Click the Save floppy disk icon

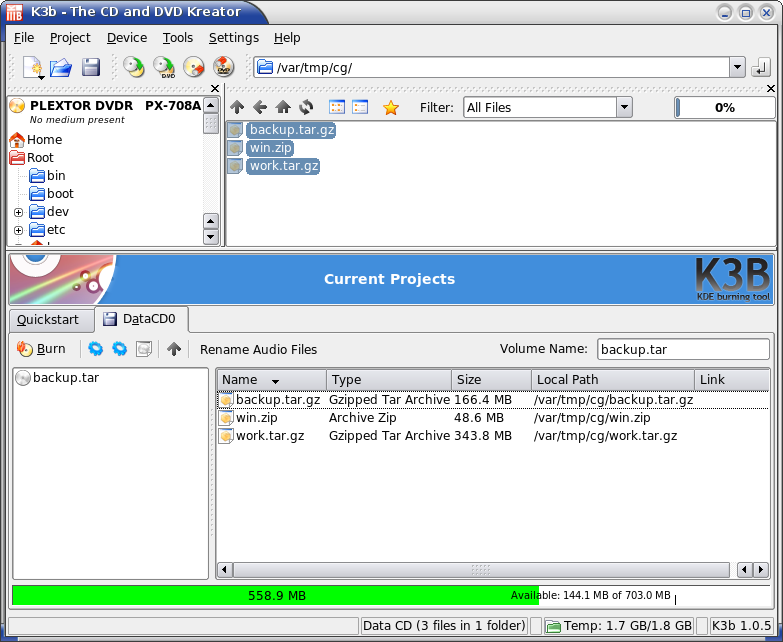91,67
